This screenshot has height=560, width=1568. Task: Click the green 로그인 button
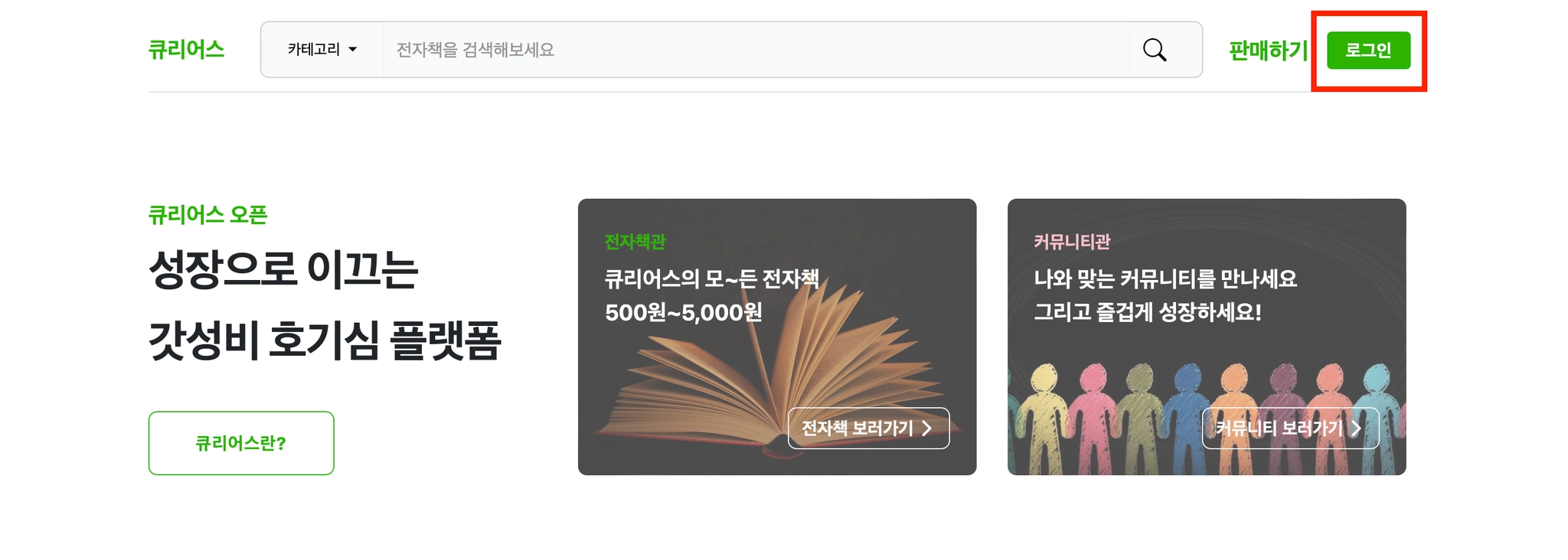1368,50
